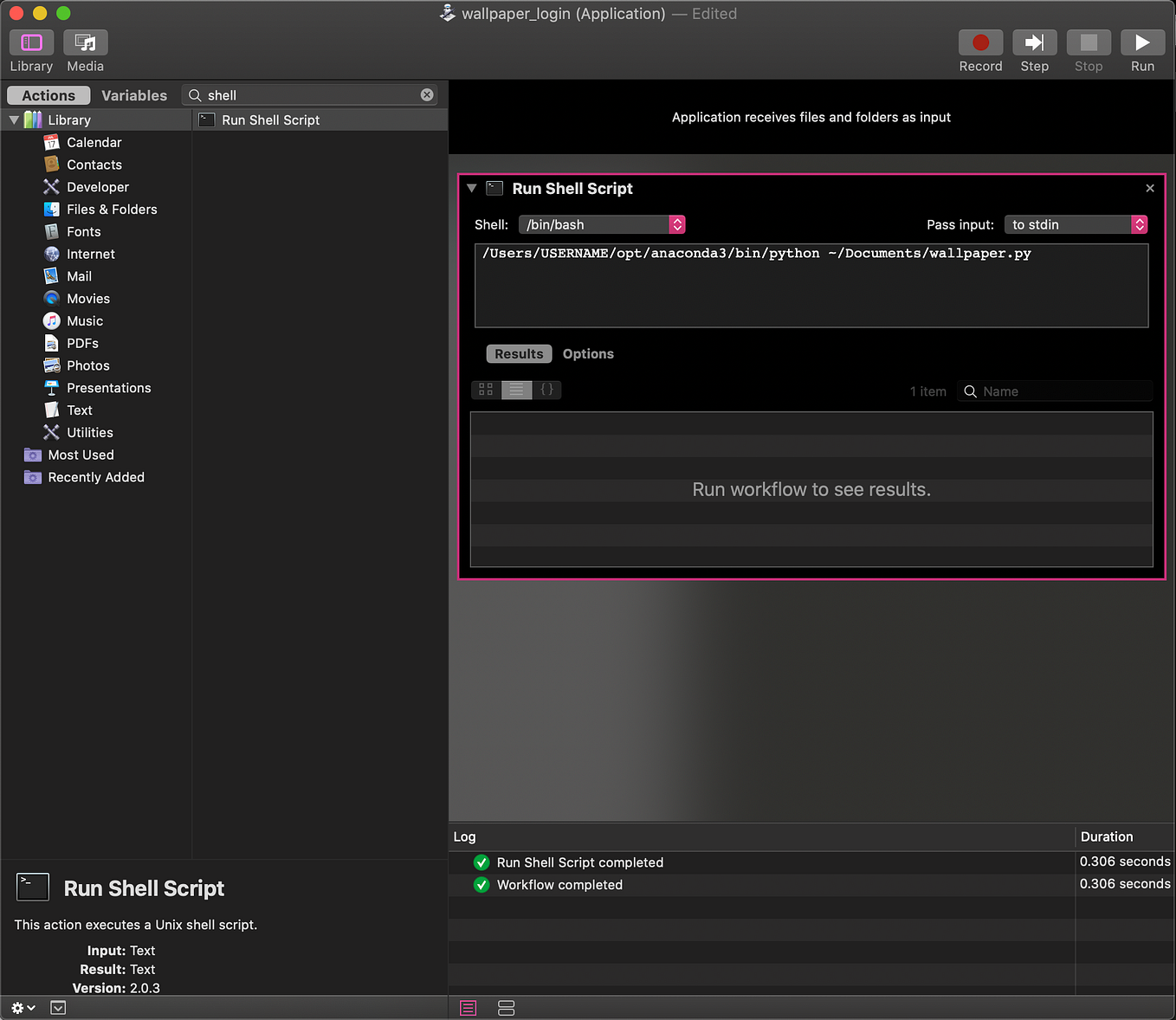This screenshot has height=1020, width=1176.
Task: Click the results Name filter field
Action: pyautogui.click(x=1055, y=391)
